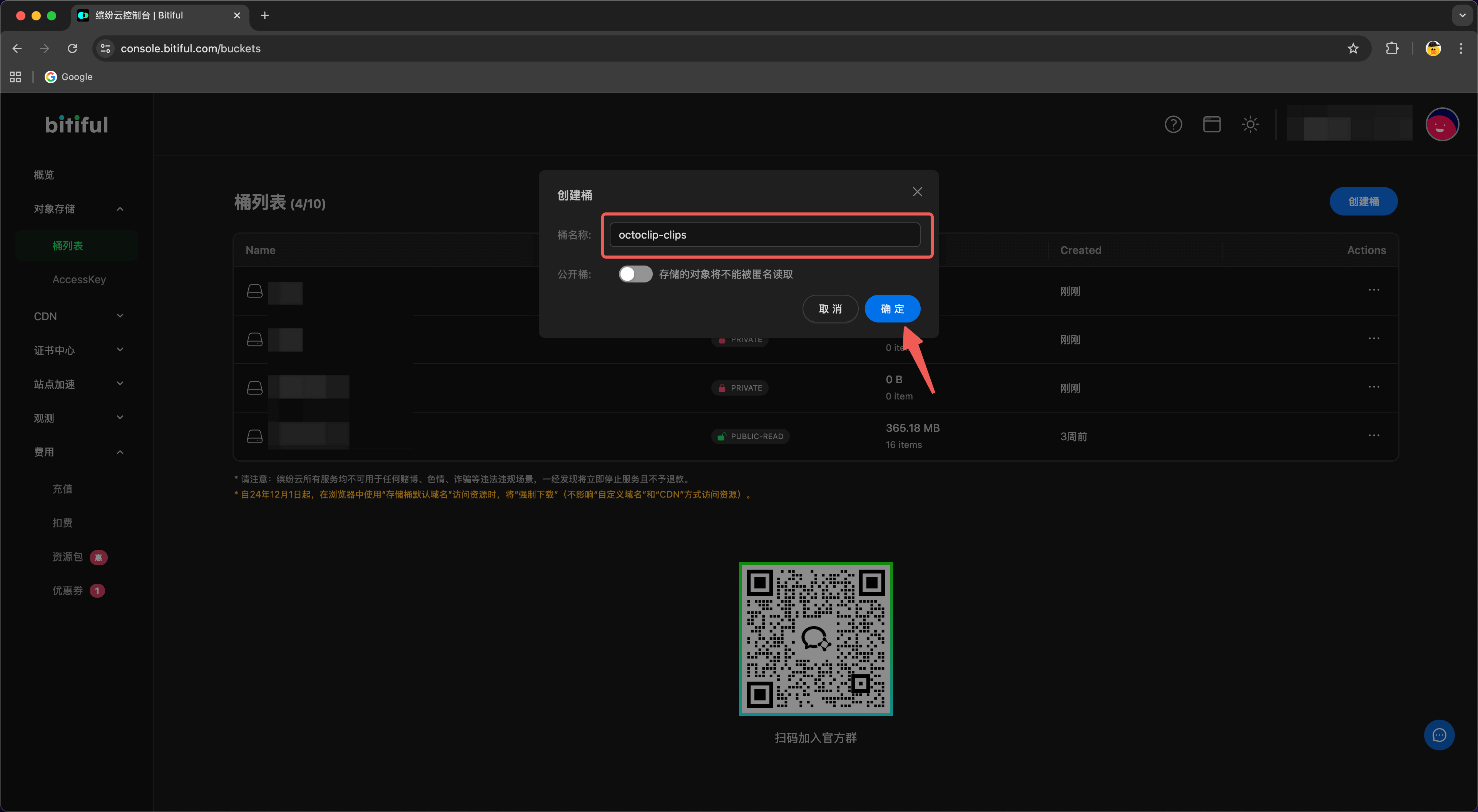Open 充值 recharge page

click(62, 488)
